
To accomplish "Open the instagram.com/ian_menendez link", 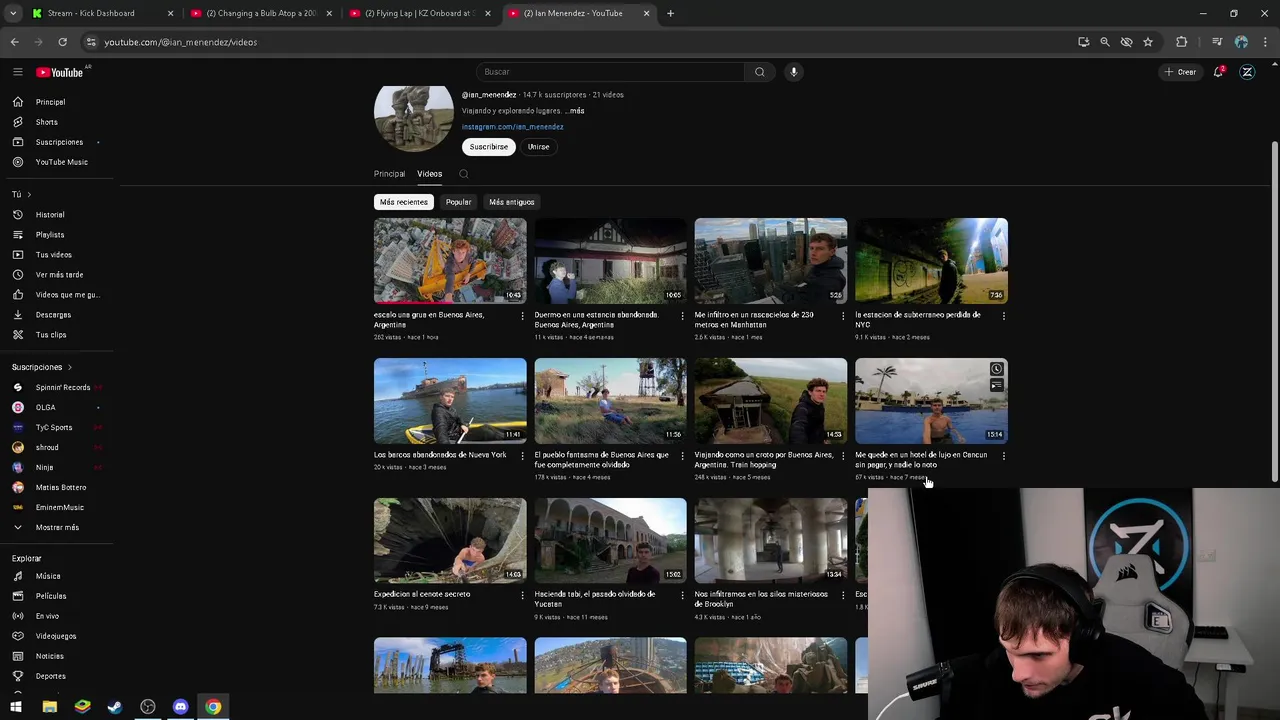I will tap(512, 127).
